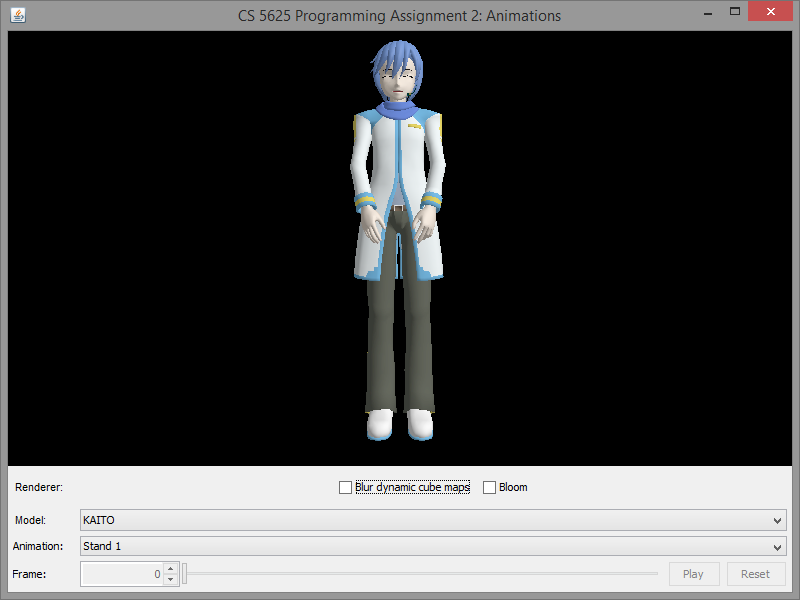
Task: Click the Model dropdown arrow
Action: pyautogui.click(x=778, y=521)
